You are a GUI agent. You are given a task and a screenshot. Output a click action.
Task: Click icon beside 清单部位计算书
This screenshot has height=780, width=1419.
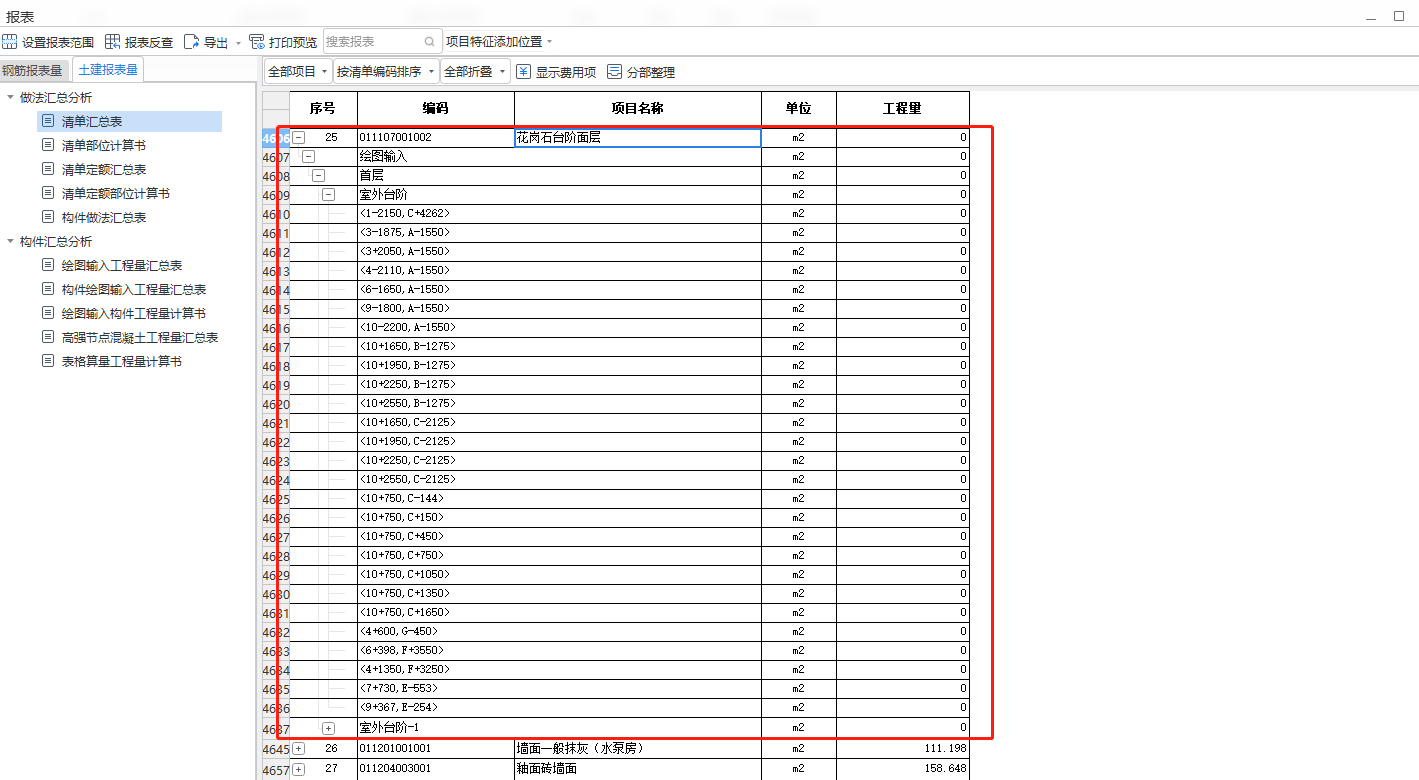coord(48,145)
